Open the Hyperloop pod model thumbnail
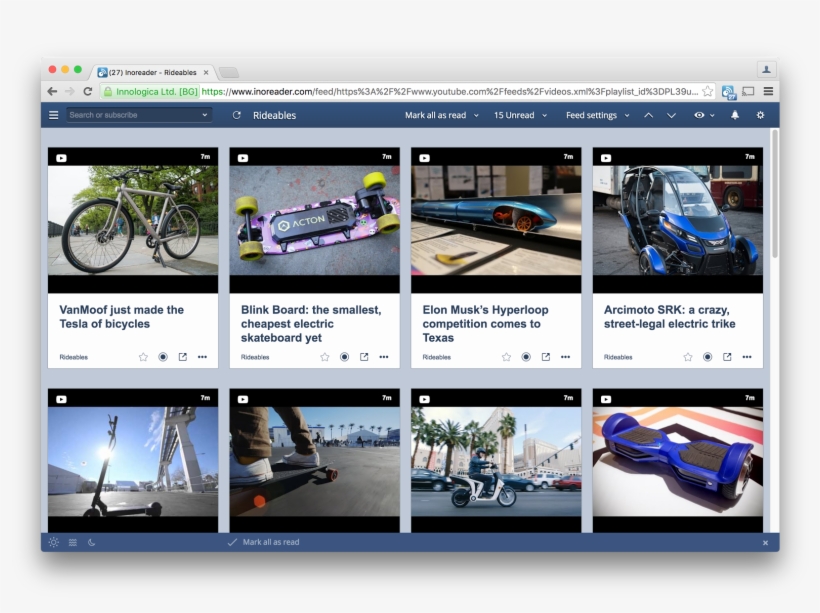Image resolution: width=820 pixels, height=613 pixels. point(496,220)
